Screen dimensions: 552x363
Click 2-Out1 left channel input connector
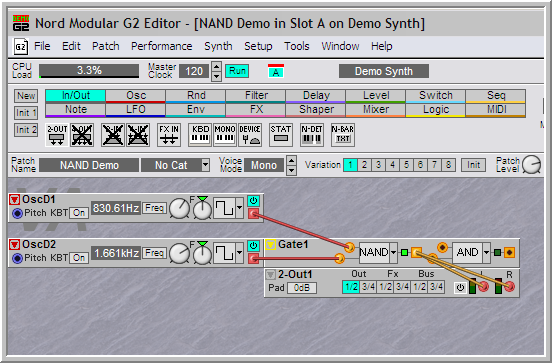pos(484,287)
